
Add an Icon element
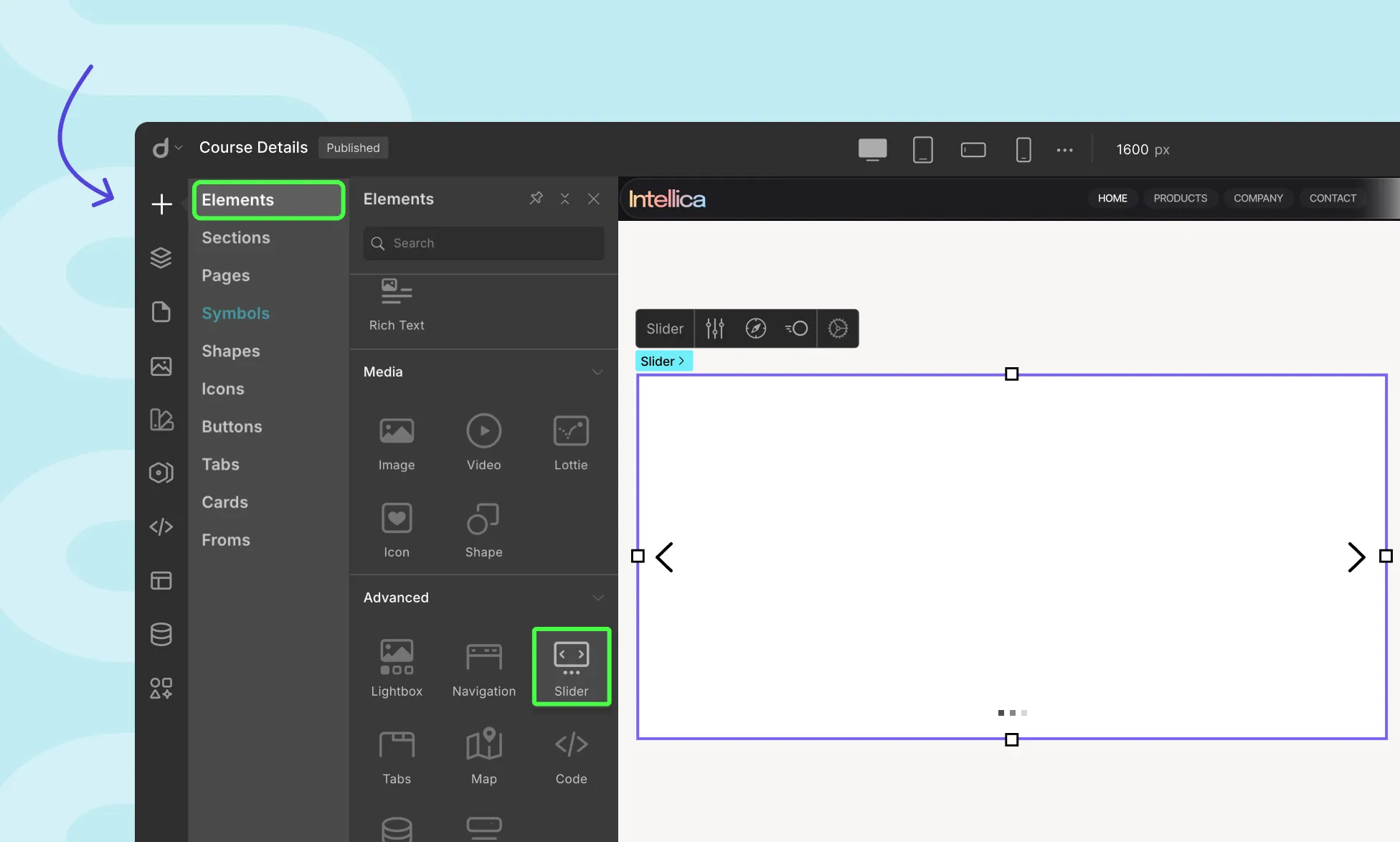click(x=397, y=531)
